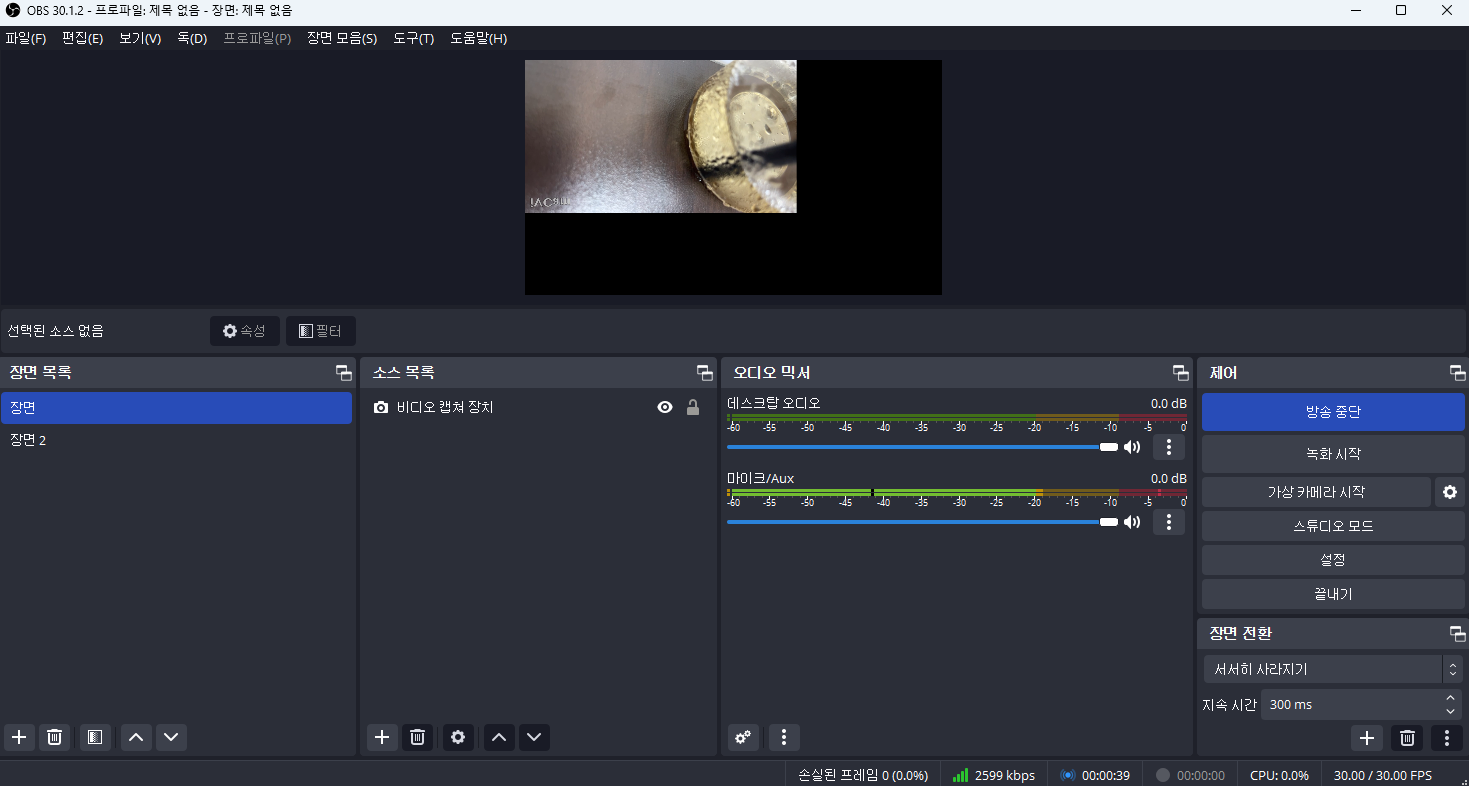
Task: Hide 비디오 캡쳐 장치 with eye icon
Action: tap(665, 408)
